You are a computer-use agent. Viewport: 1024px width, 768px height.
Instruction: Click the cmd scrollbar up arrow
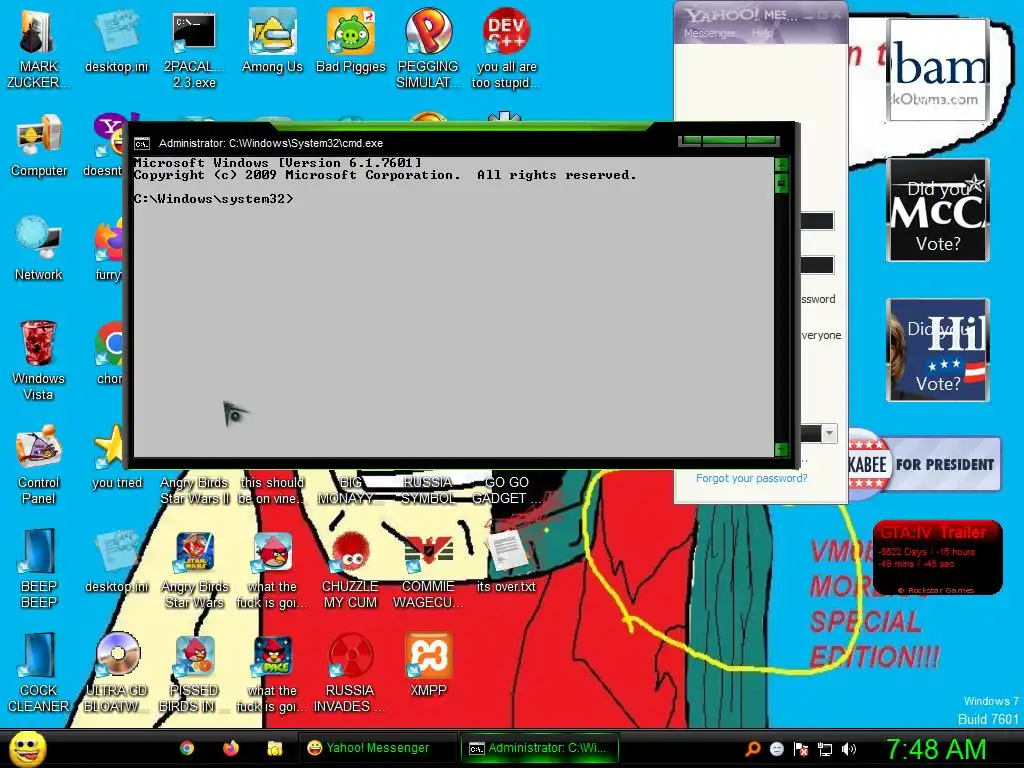click(781, 164)
